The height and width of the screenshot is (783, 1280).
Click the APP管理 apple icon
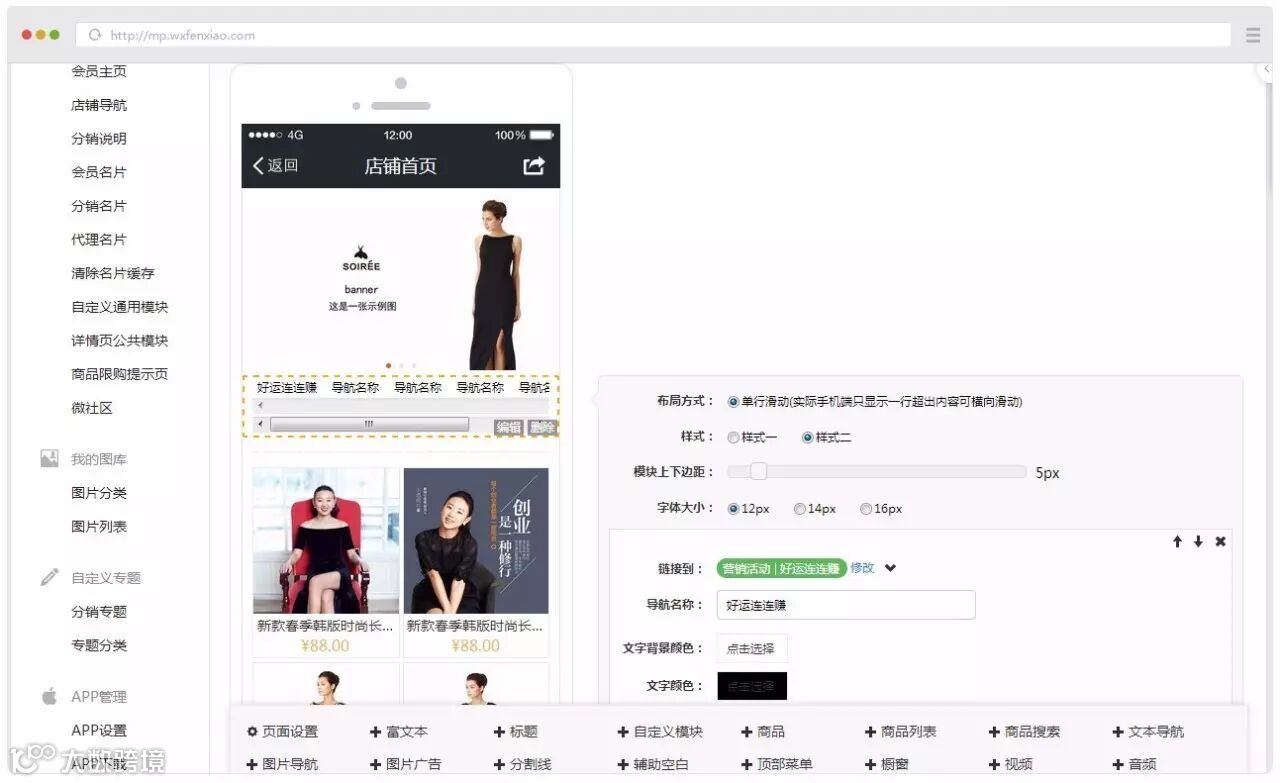tap(49, 696)
